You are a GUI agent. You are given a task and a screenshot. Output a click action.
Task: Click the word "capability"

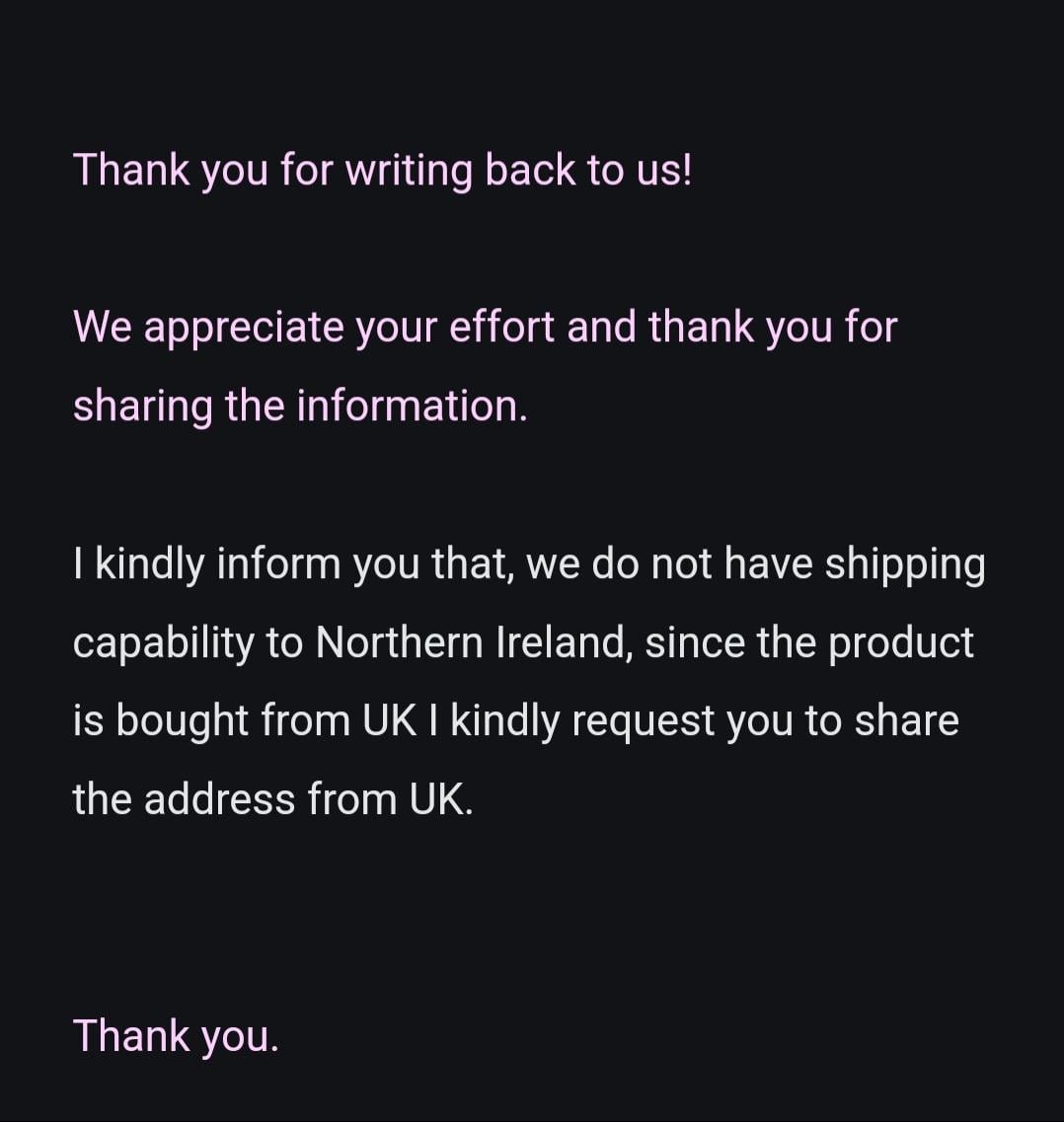[x=163, y=643]
